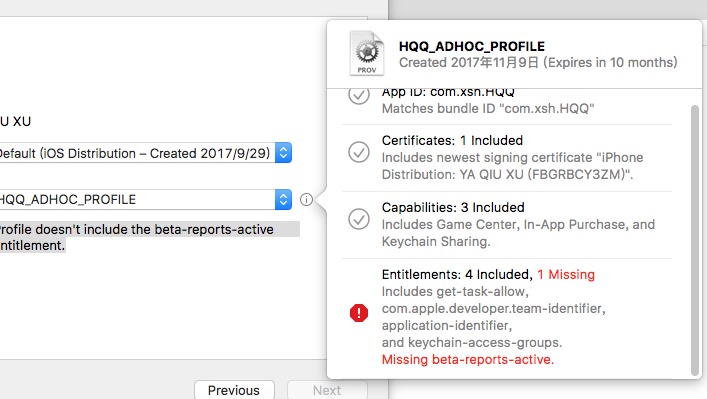Click the Previous button
The height and width of the screenshot is (399, 707).
pos(234,390)
